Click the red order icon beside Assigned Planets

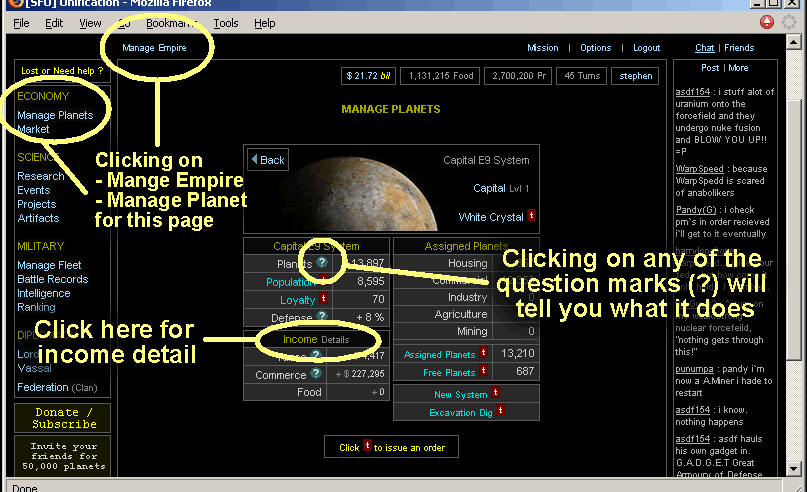[484, 353]
